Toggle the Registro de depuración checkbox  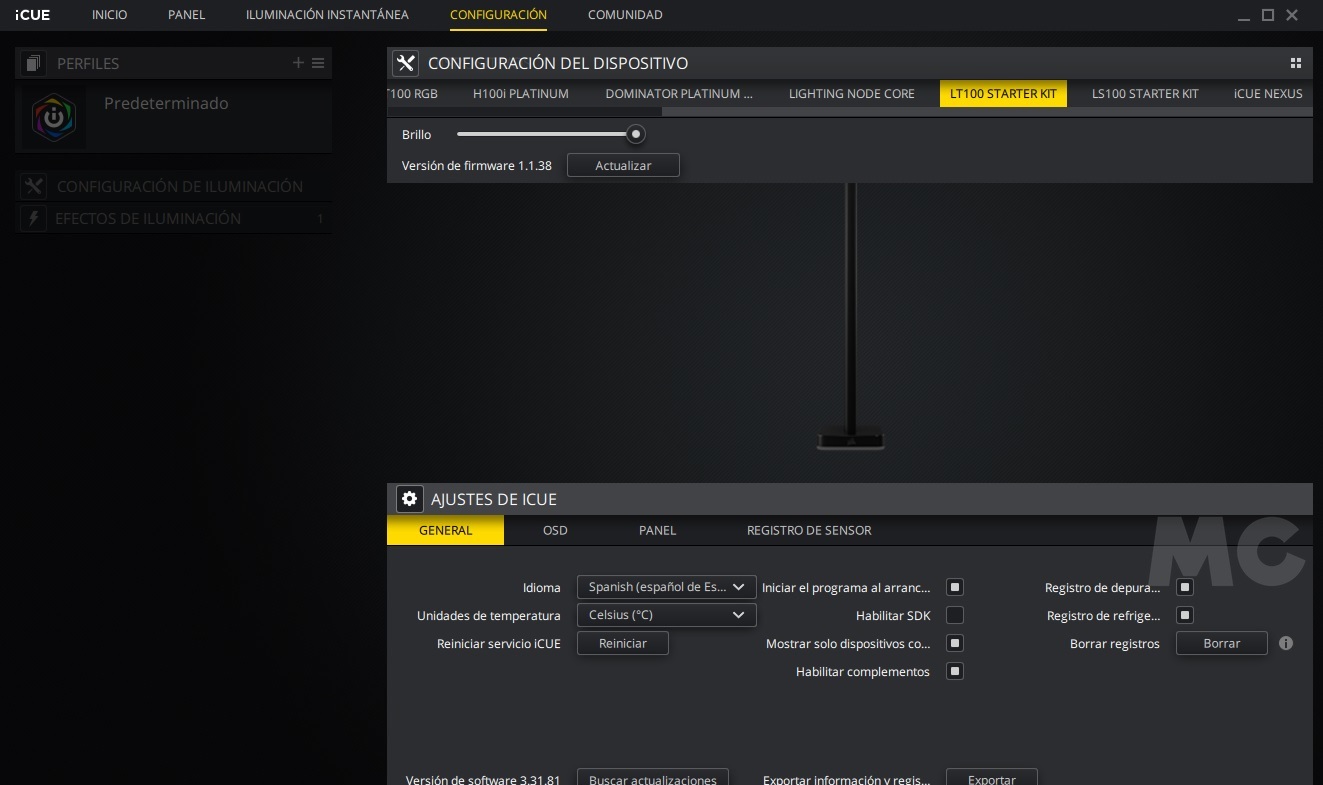click(1185, 587)
